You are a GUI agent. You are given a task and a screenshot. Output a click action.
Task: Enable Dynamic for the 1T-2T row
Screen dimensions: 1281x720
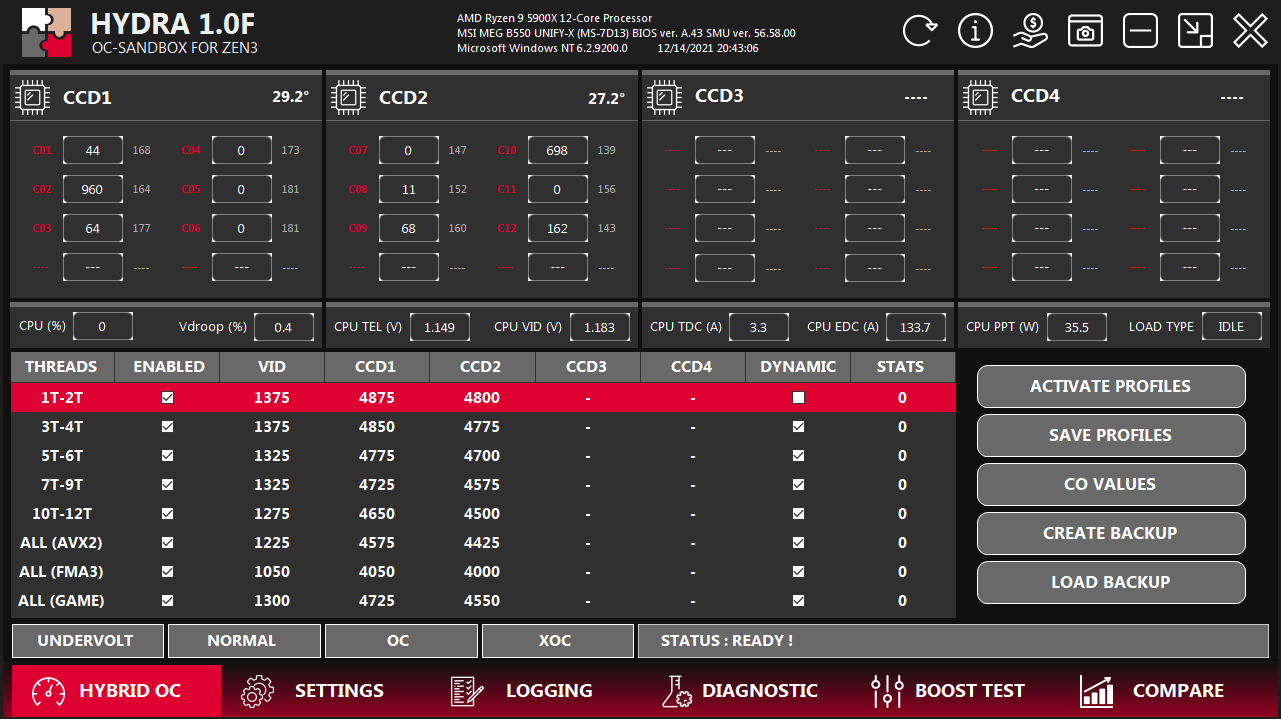coord(798,398)
